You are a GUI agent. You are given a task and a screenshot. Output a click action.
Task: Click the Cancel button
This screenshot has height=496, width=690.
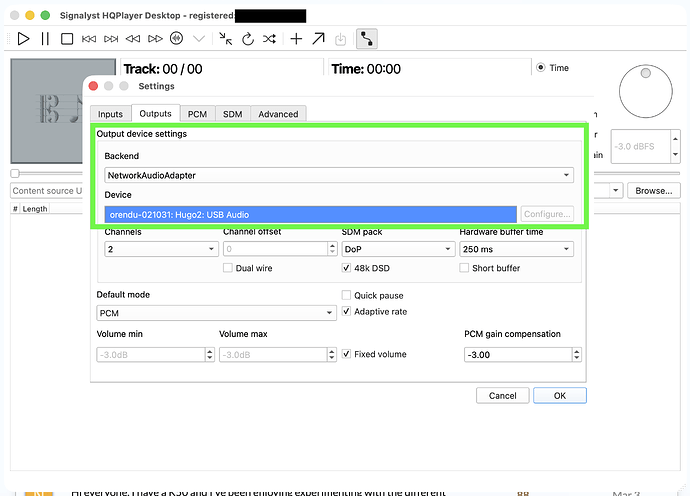click(503, 396)
